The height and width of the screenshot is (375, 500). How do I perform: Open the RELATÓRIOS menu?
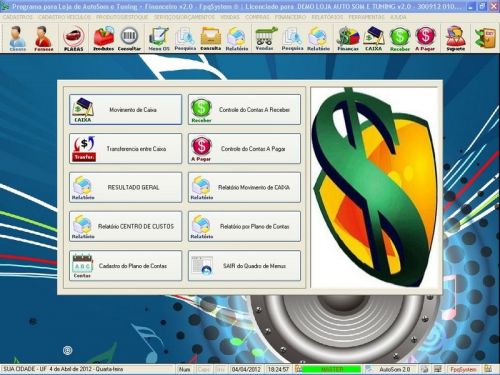click(x=327, y=17)
